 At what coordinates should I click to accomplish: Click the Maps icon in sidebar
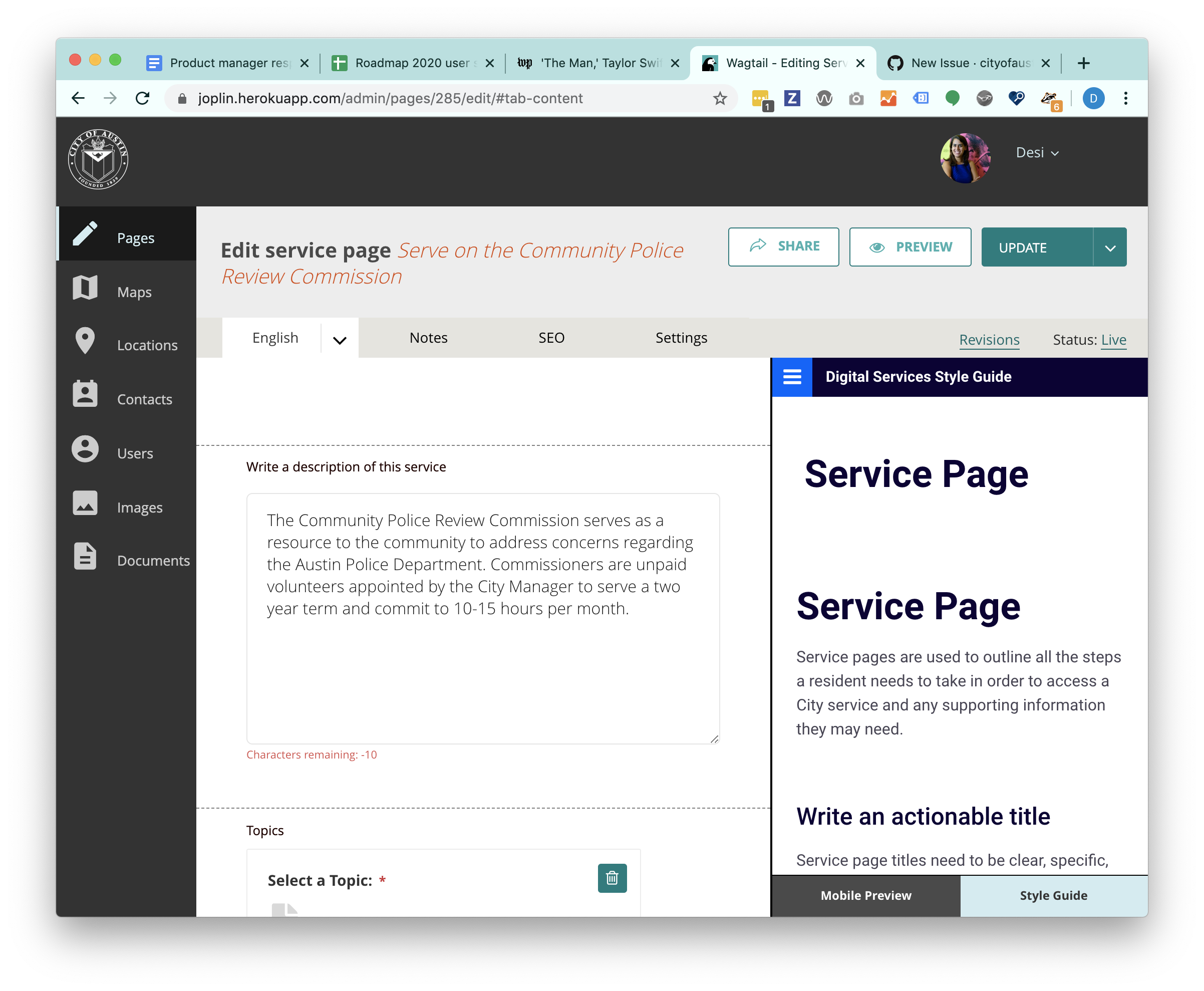point(85,288)
